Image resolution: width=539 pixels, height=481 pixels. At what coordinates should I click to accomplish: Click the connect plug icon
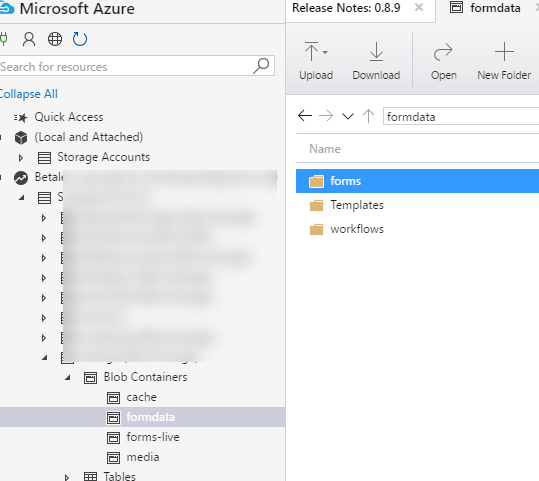3,39
